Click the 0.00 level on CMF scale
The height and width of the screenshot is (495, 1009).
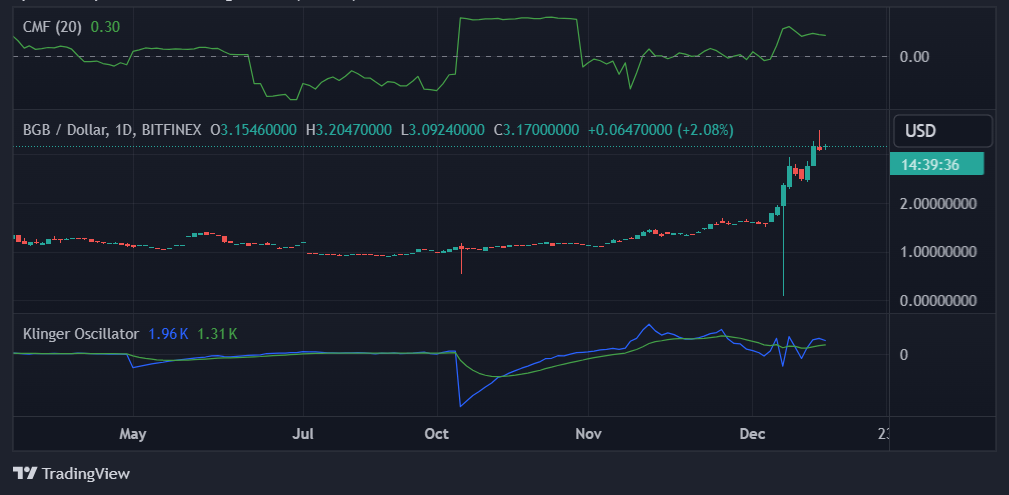915,56
